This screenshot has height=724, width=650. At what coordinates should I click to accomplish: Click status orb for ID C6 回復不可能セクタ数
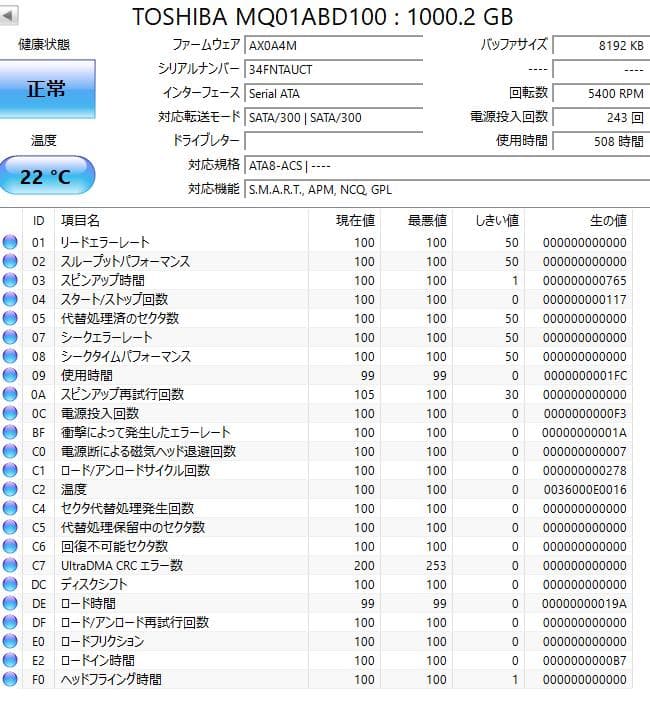(10, 546)
